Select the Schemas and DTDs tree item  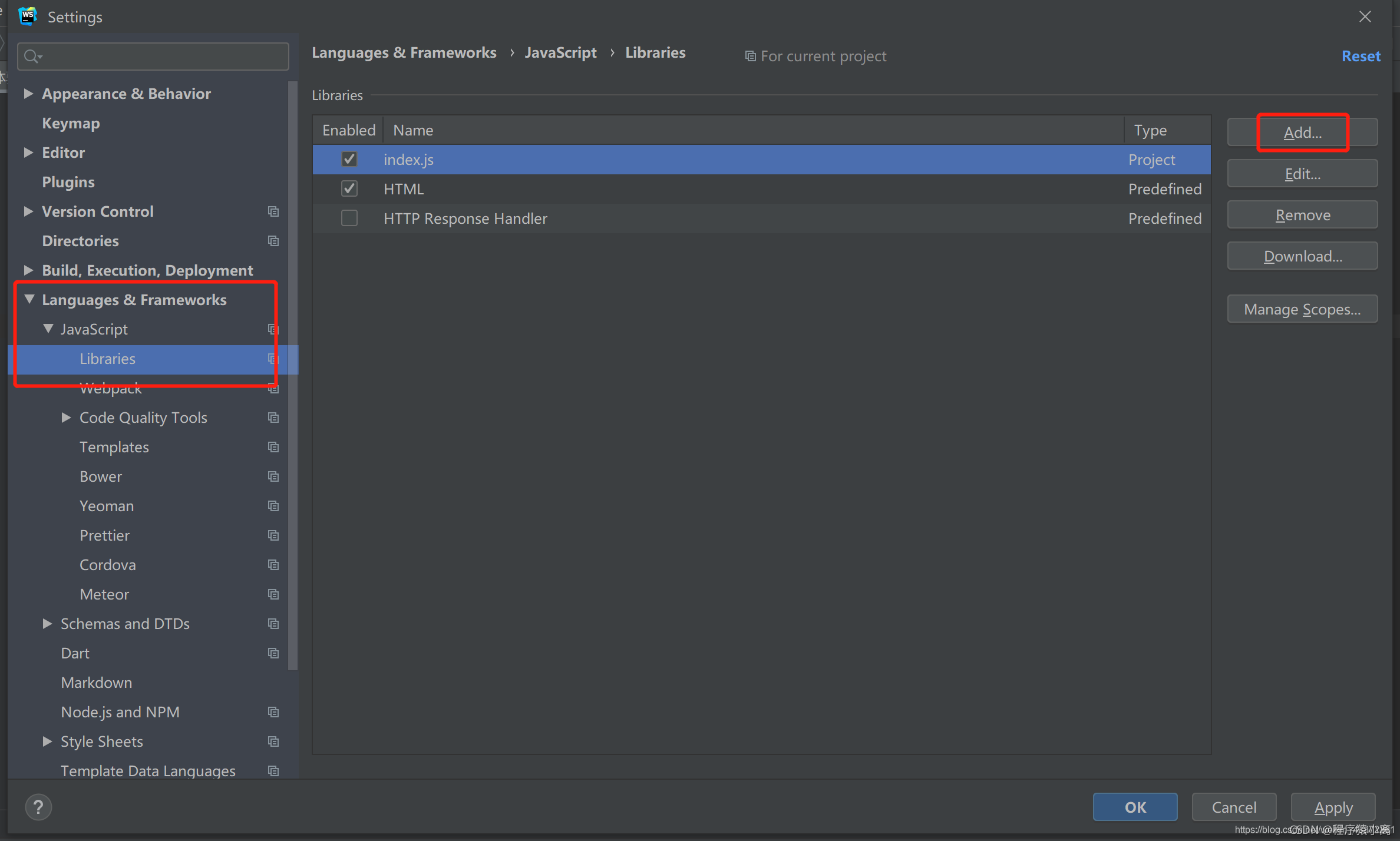pyautogui.click(x=125, y=623)
